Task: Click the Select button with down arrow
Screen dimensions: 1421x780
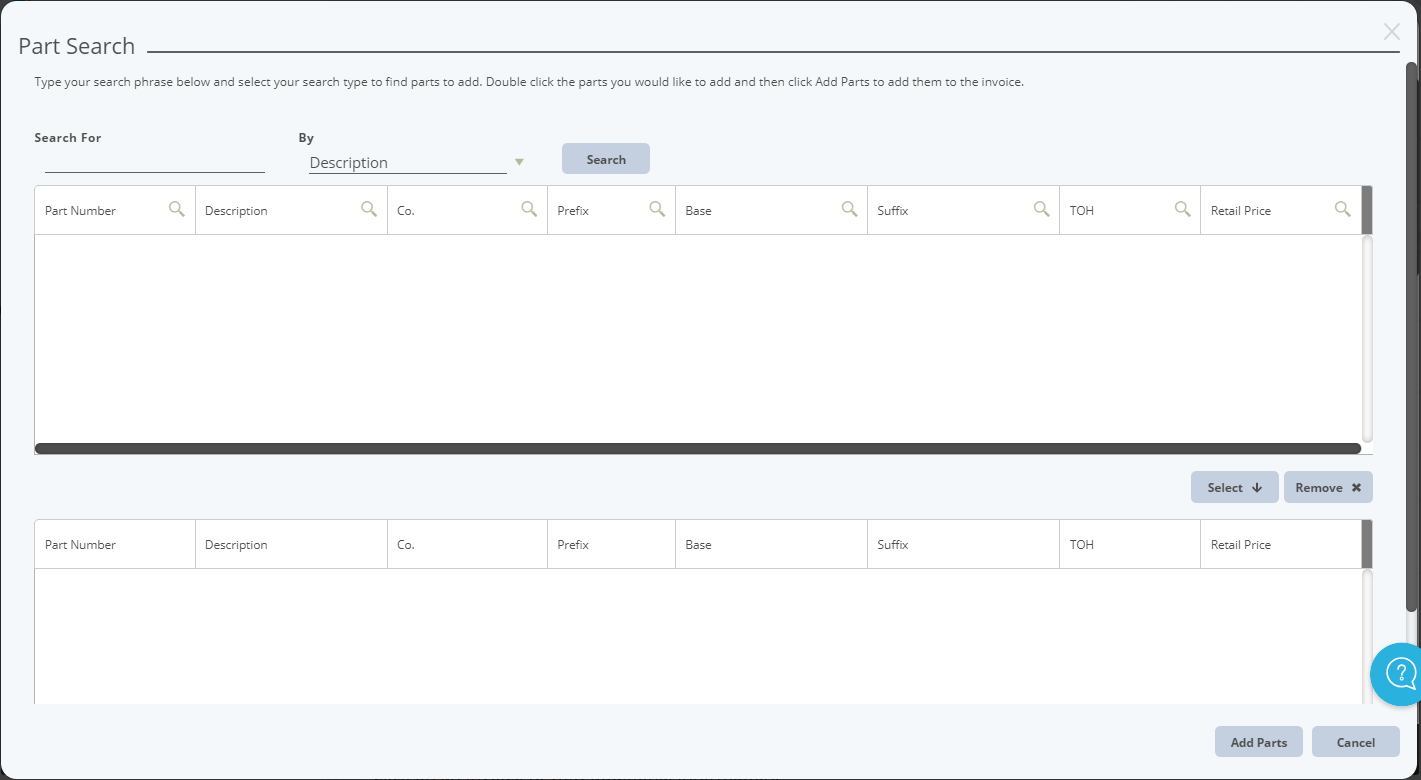Action: click(x=1234, y=487)
